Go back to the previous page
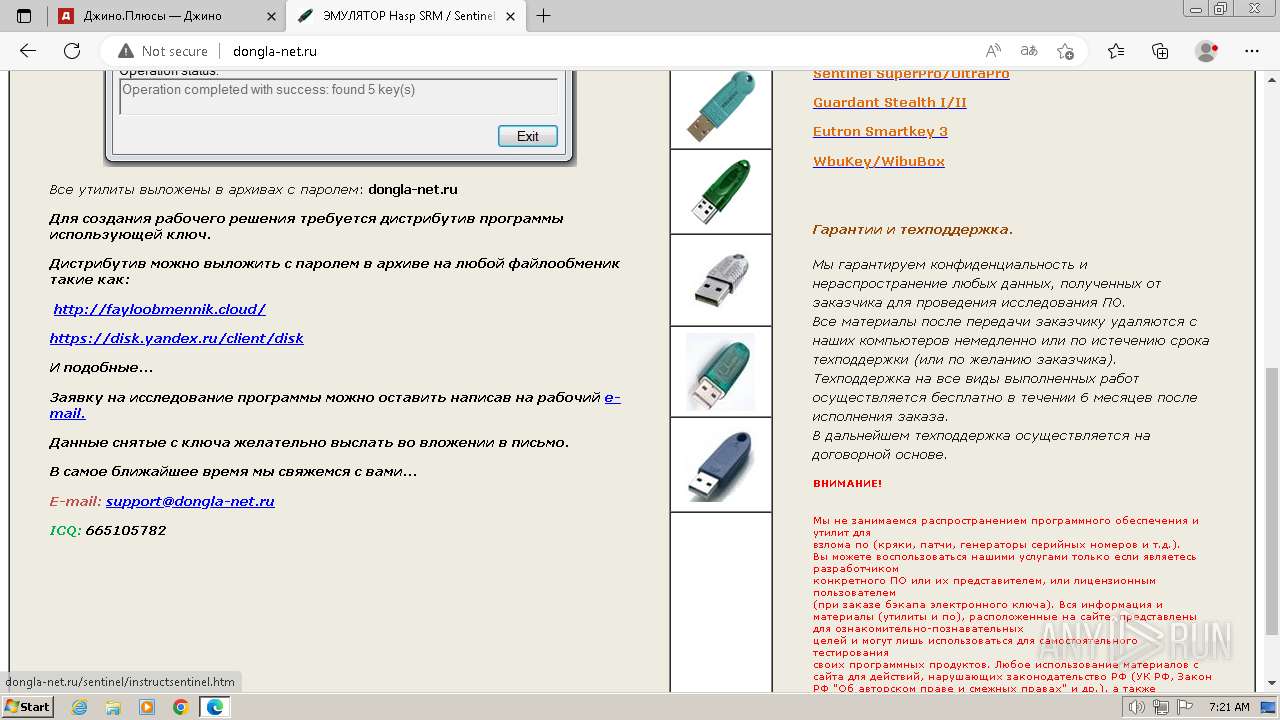Viewport: 1280px width, 720px height. [x=28, y=51]
